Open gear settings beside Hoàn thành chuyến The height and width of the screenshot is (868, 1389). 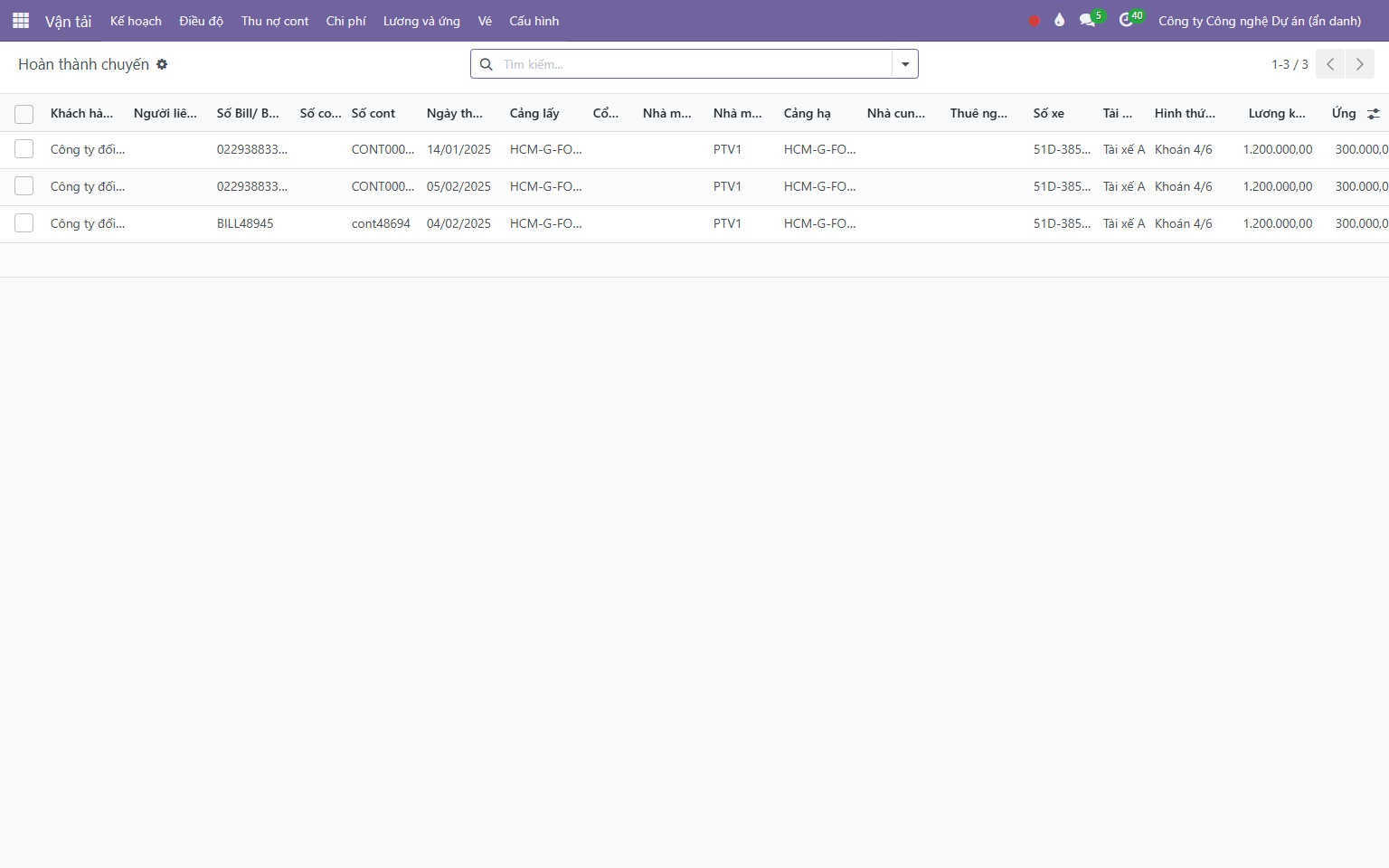(x=162, y=64)
